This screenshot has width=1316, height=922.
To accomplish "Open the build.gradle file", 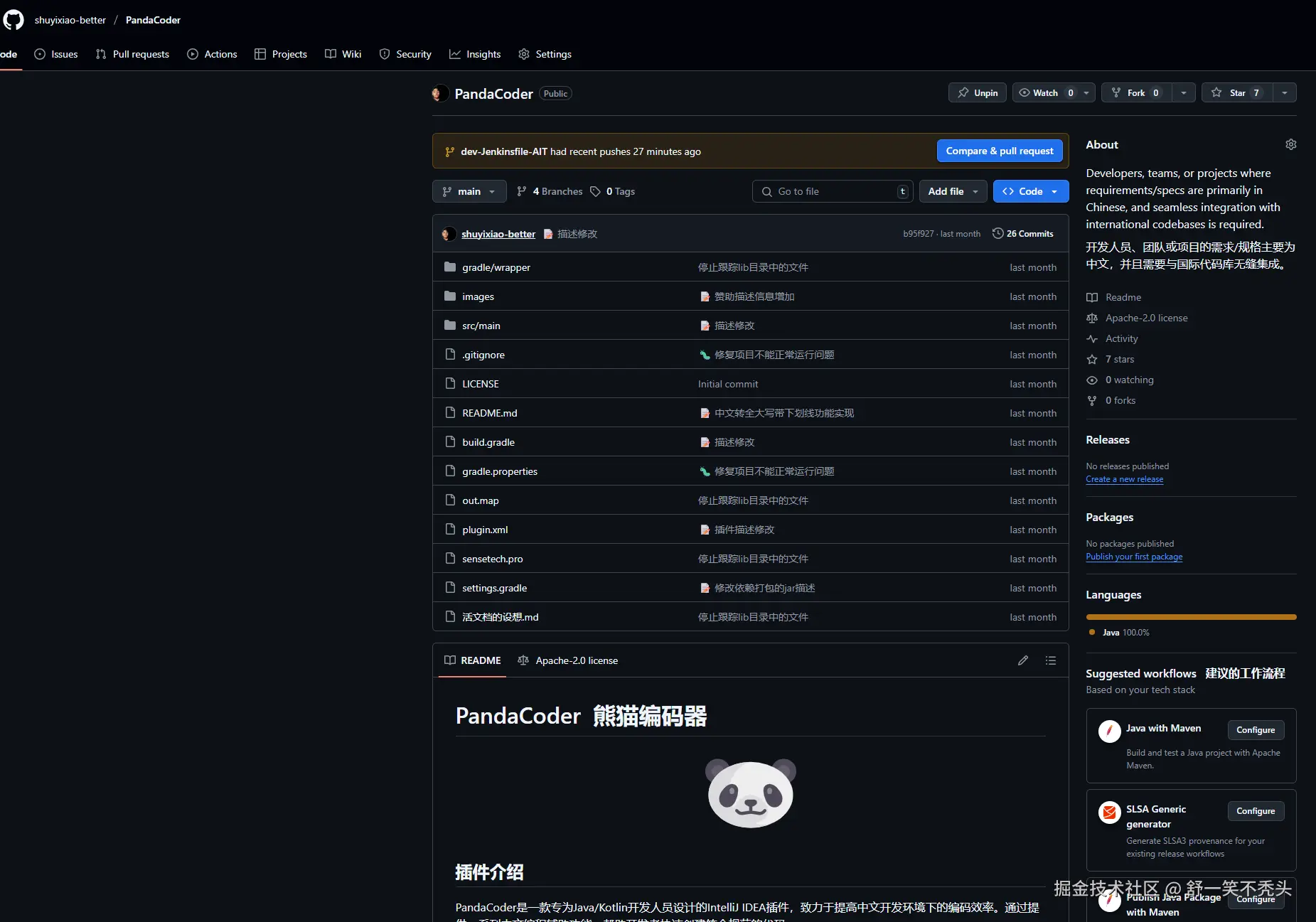I will [x=488, y=442].
